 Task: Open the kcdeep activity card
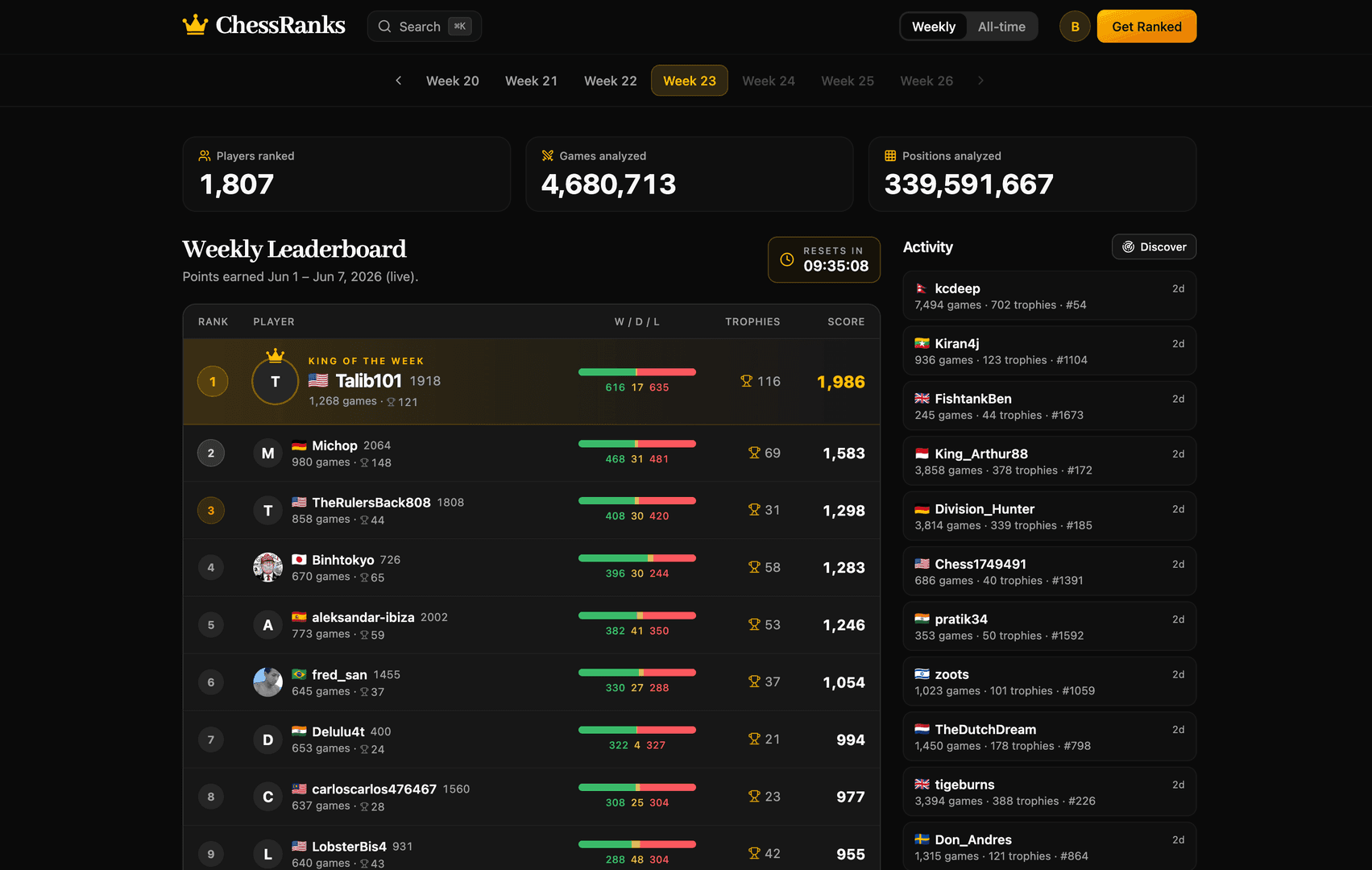[1049, 296]
